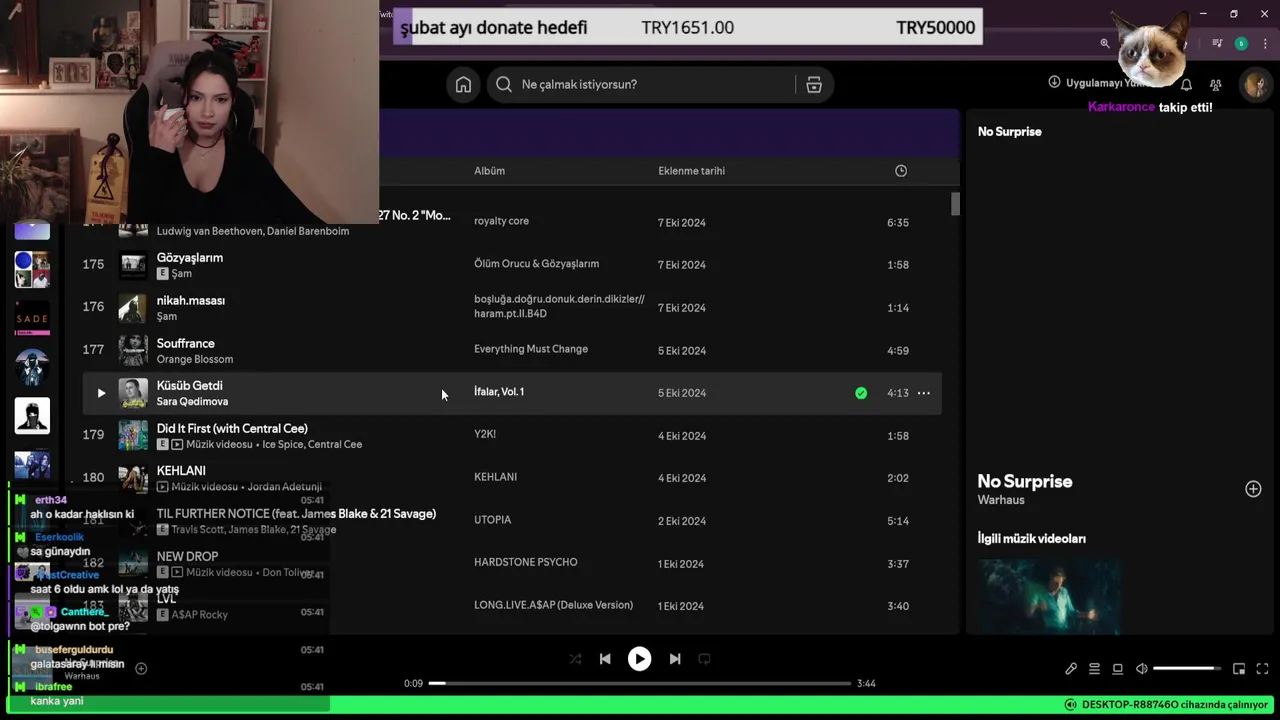
Task: Open album HARDSTONE PSYCHO
Action: pos(525,562)
